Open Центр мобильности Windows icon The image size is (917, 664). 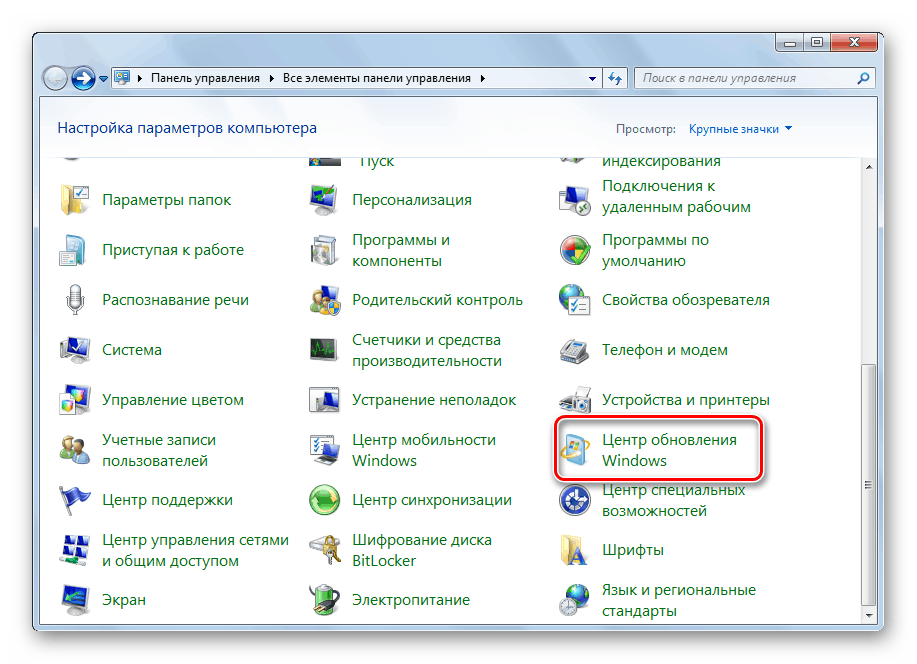coord(325,450)
